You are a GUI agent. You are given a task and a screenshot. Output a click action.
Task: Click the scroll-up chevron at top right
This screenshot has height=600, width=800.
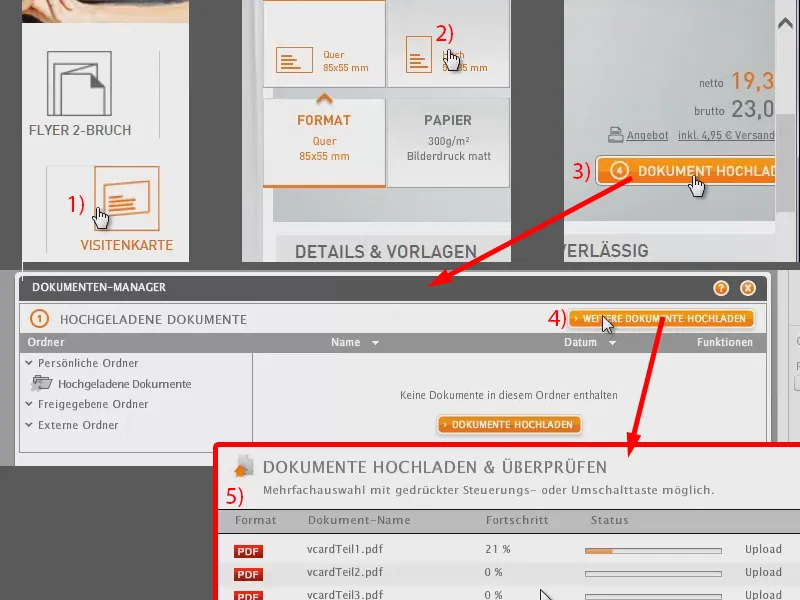pyautogui.click(x=785, y=23)
